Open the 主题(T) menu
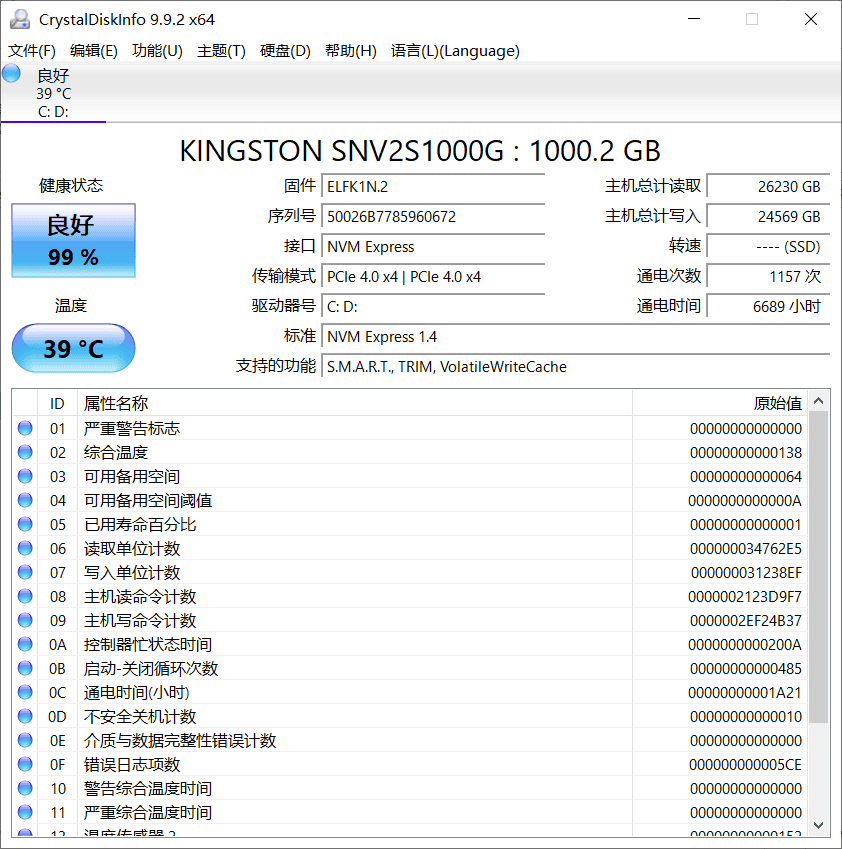Viewport: 842px width, 849px height. tap(221, 51)
